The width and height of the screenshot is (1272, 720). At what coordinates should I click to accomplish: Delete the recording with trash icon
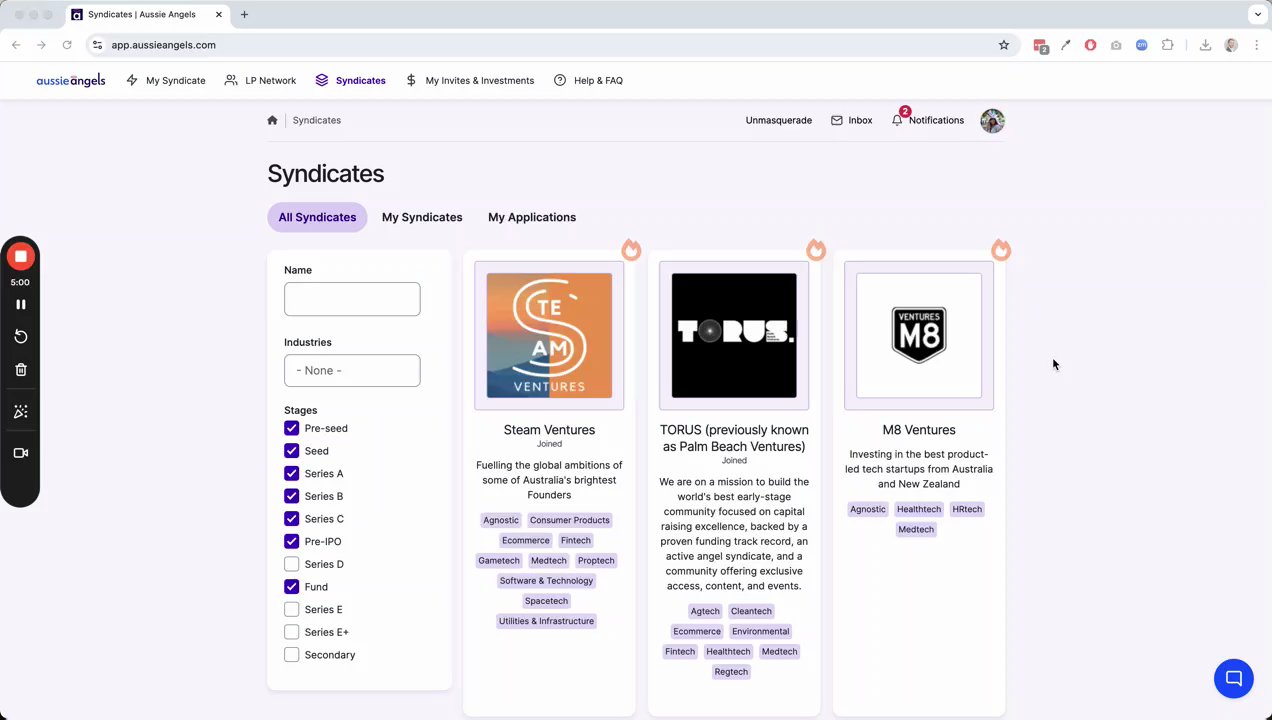tap(20, 370)
